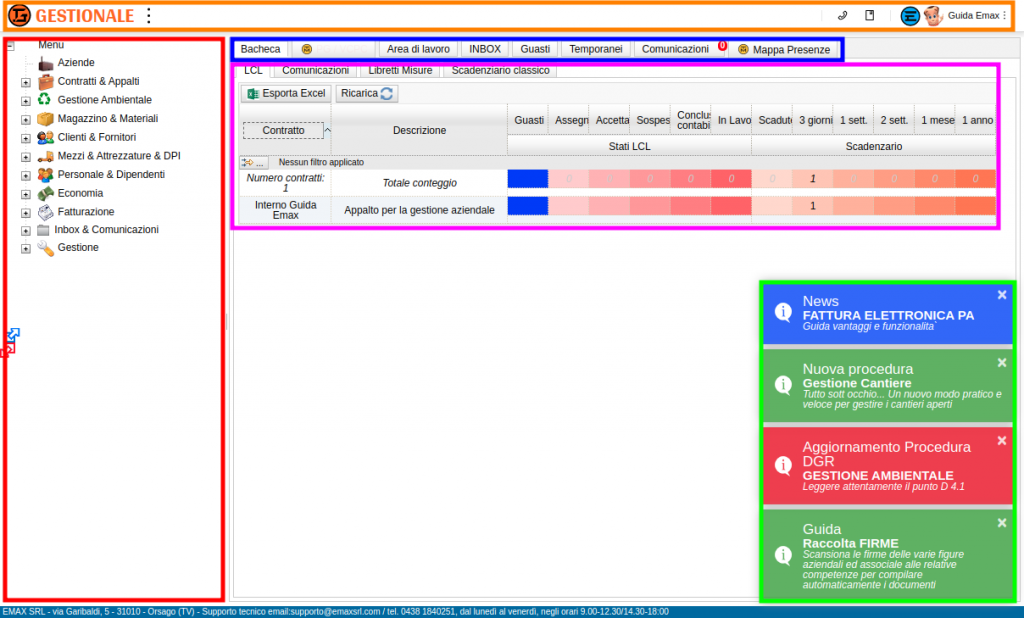Close the News Fattura Elettronica notification
This screenshot has height=618, width=1024.
pos(1002,295)
